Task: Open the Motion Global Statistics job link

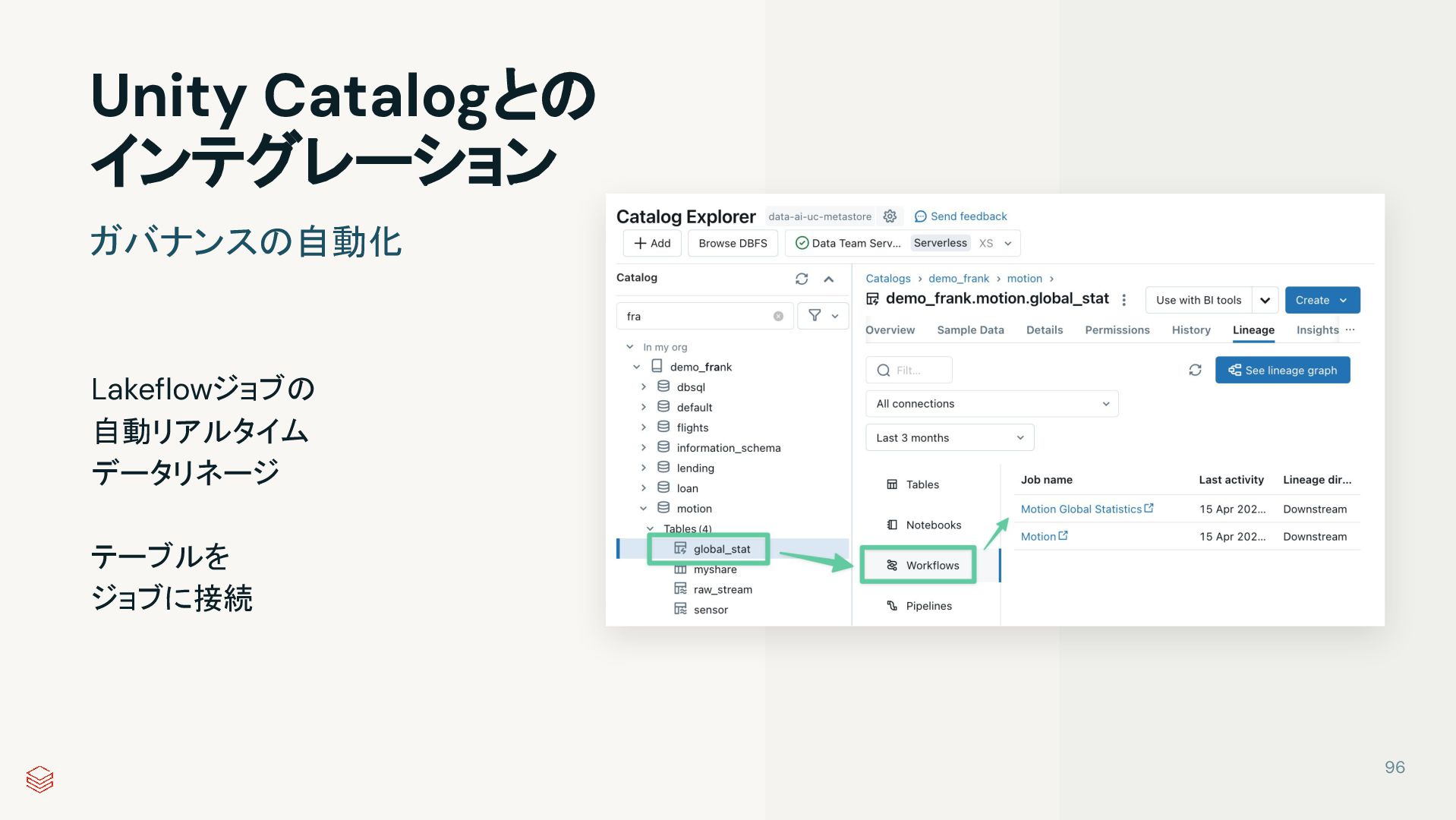Action: coord(1081,509)
